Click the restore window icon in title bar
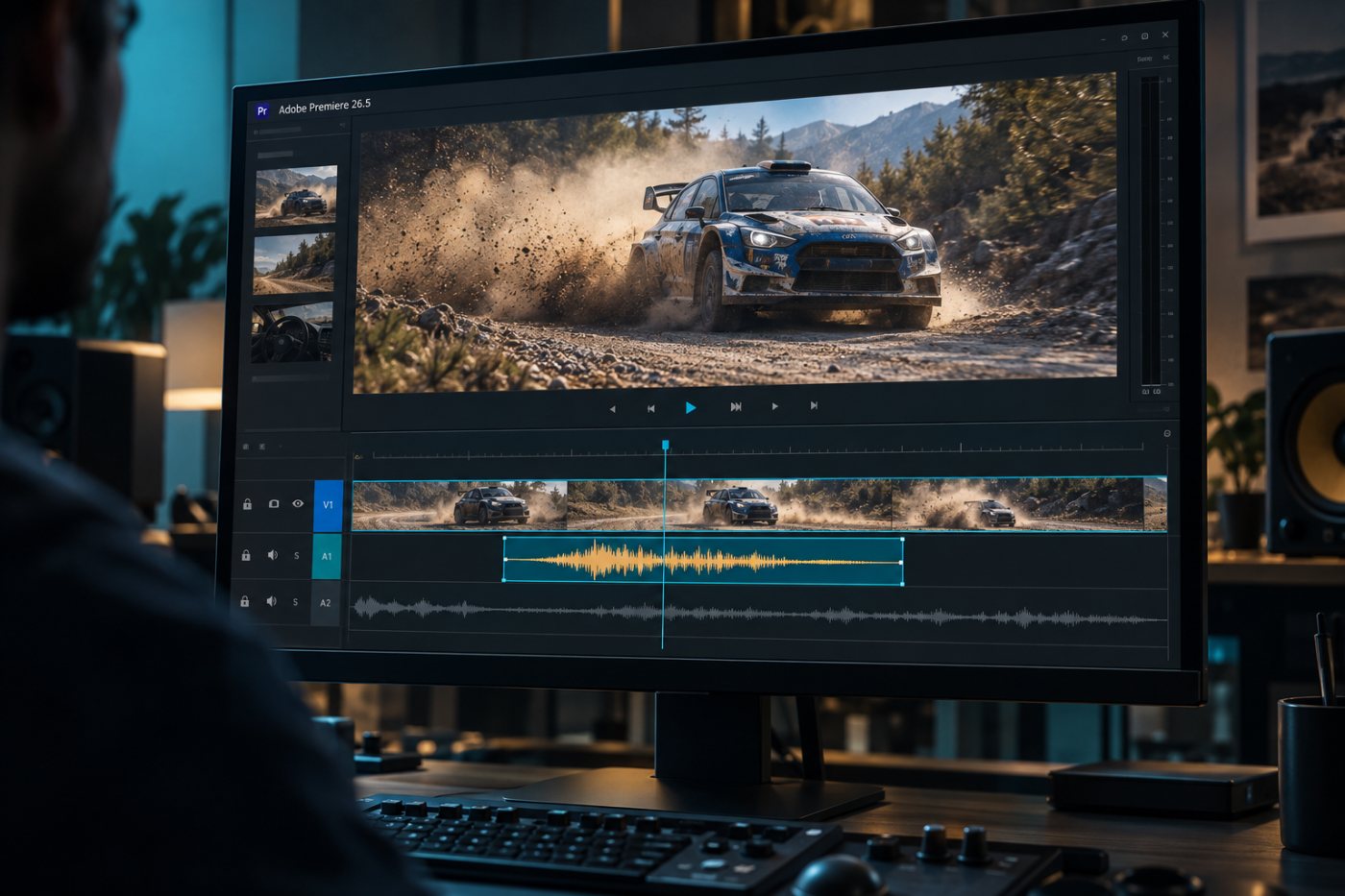The width and height of the screenshot is (1345, 896). click(1144, 36)
